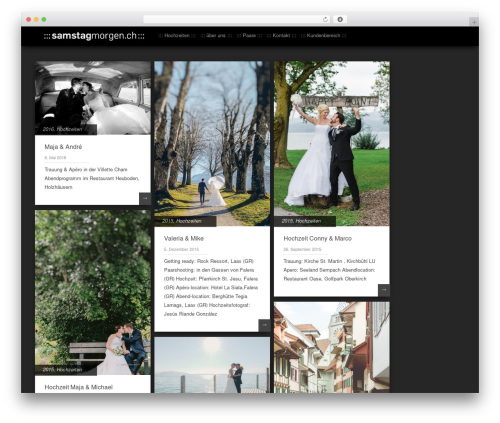The image size is (500, 423).
Task: Open the Valeria & Mike post title
Action: point(184,238)
